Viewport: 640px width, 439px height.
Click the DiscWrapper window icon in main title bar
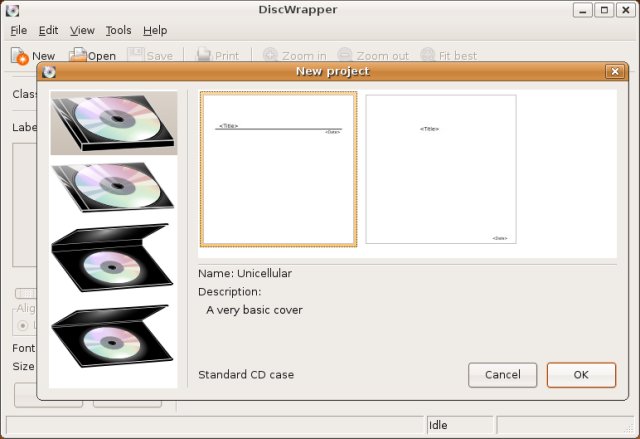coord(12,10)
